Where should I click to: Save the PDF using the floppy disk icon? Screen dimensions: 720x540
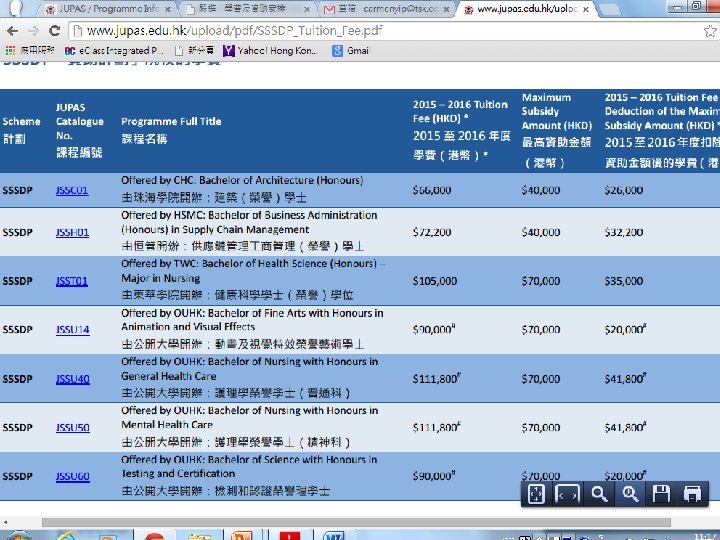click(661, 494)
